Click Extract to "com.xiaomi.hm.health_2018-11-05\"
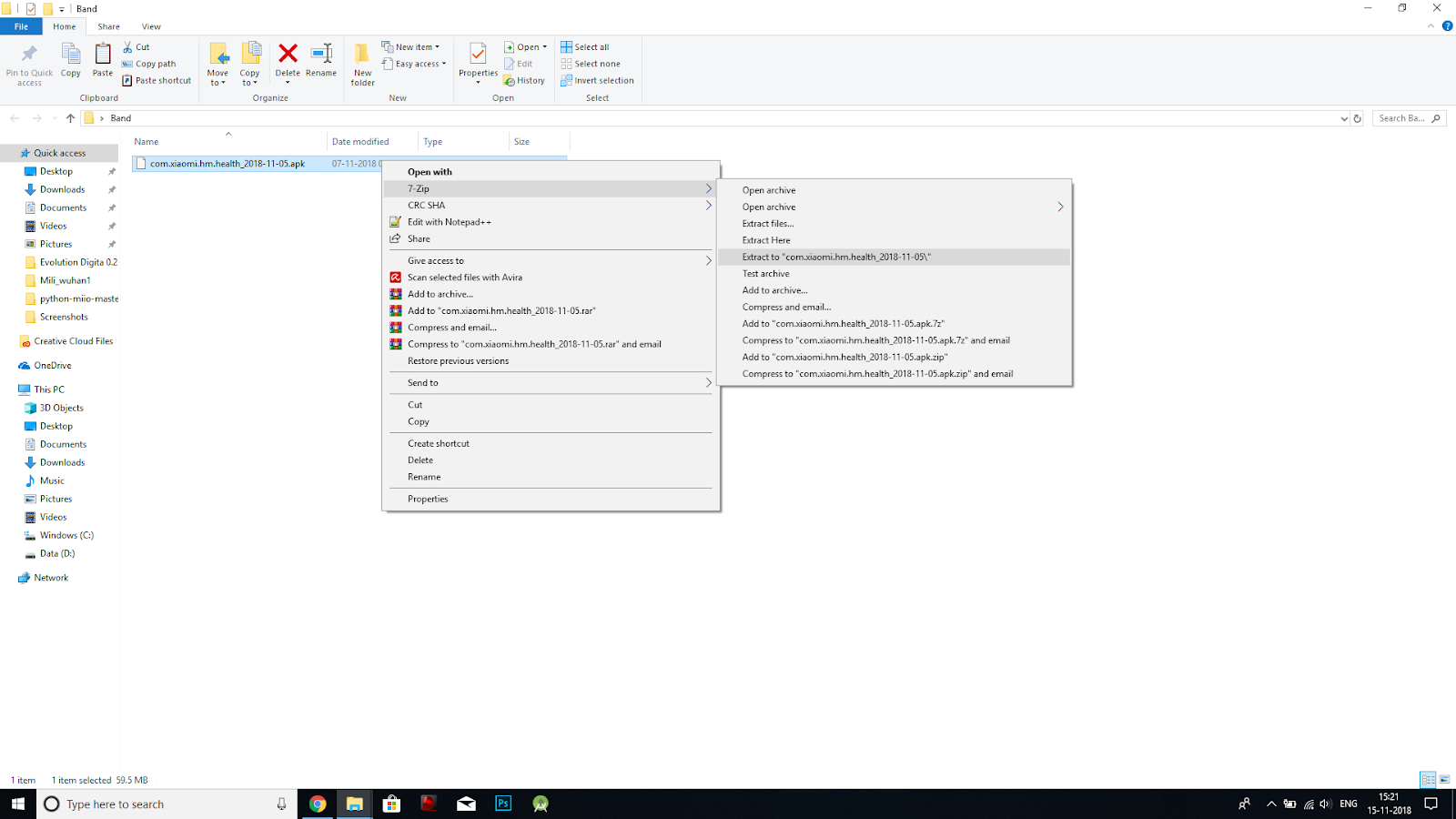 [895, 258]
